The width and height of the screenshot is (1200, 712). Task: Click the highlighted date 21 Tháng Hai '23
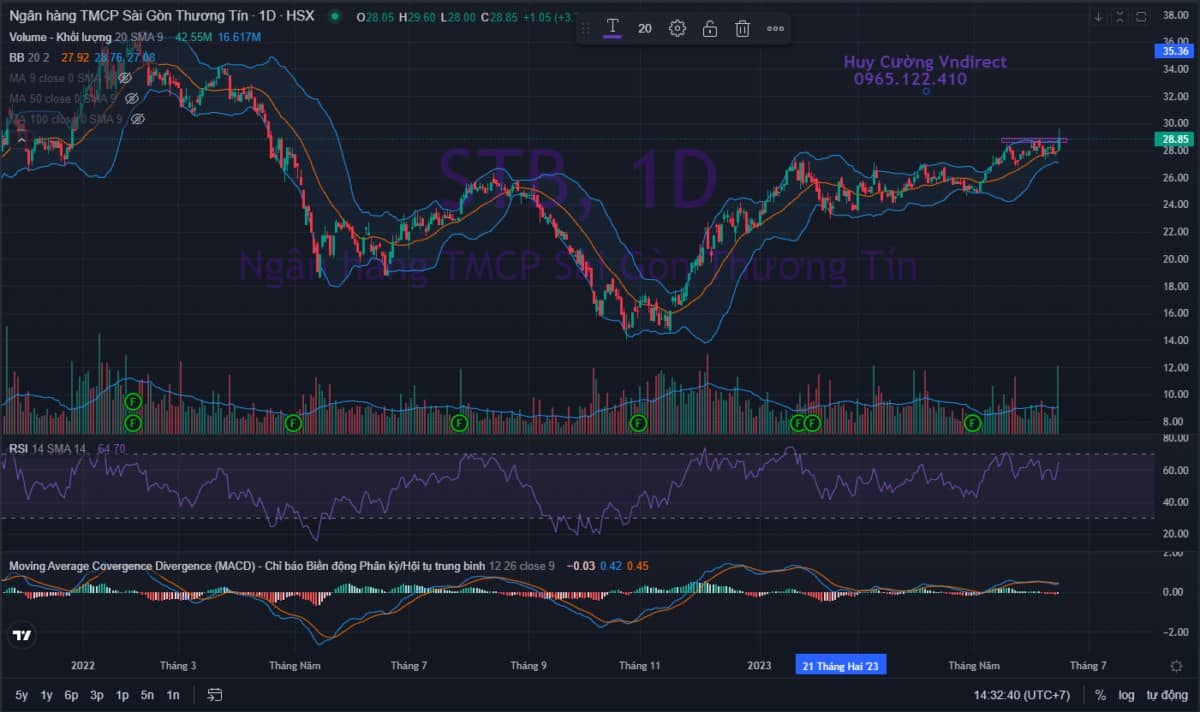tap(840, 666)
